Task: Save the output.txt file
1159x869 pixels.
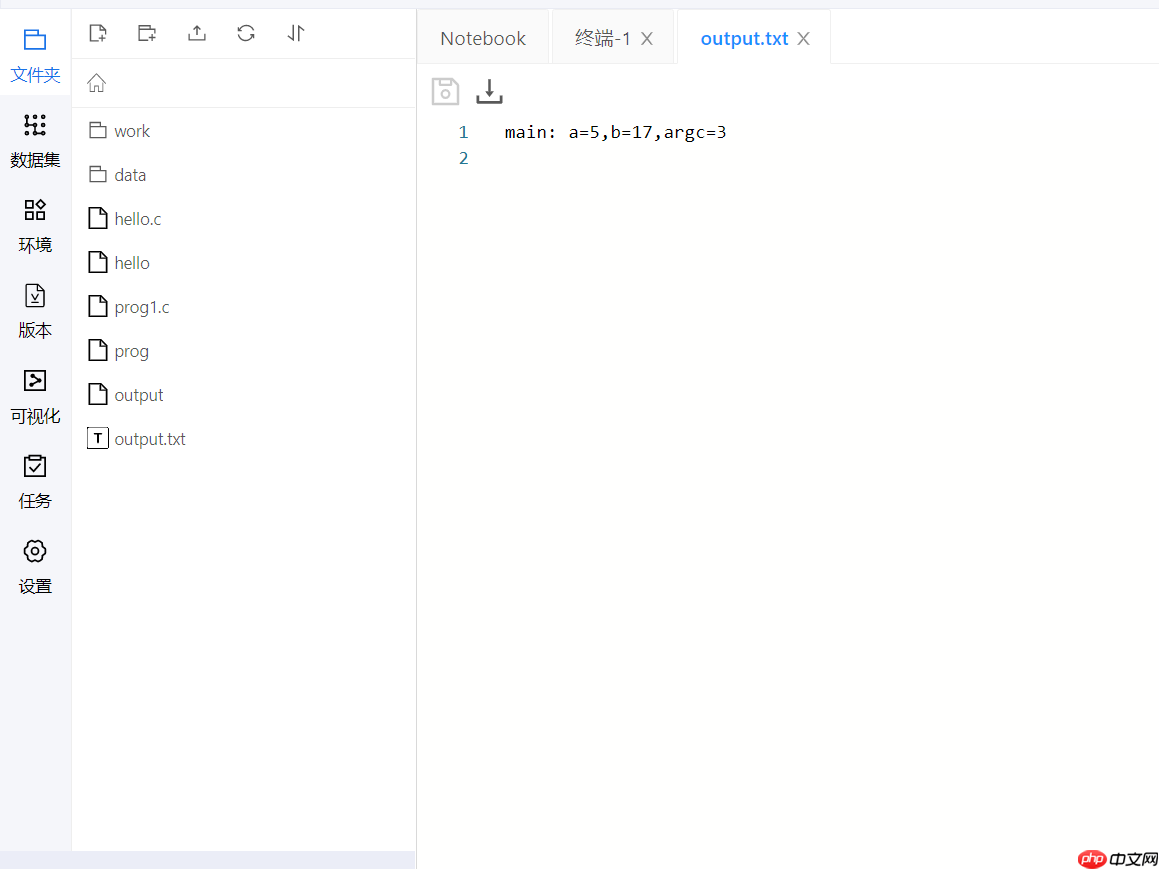Action: pyautogui.click(x=445, y=91)
